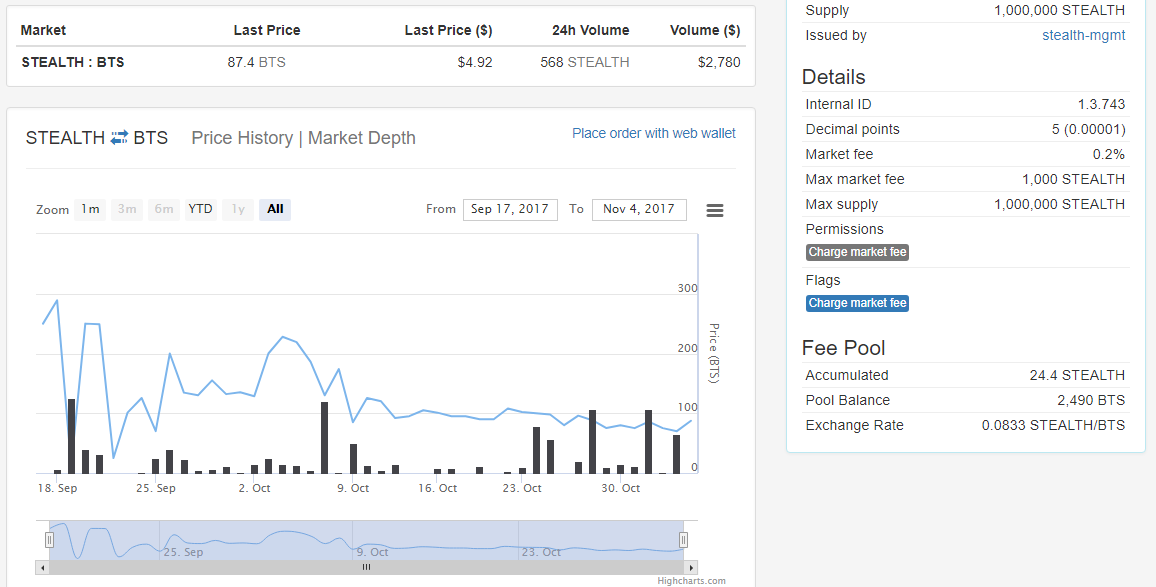Switch to the Market Depth view
This screenshot has width=1156, height=587.
click(362, 138)
